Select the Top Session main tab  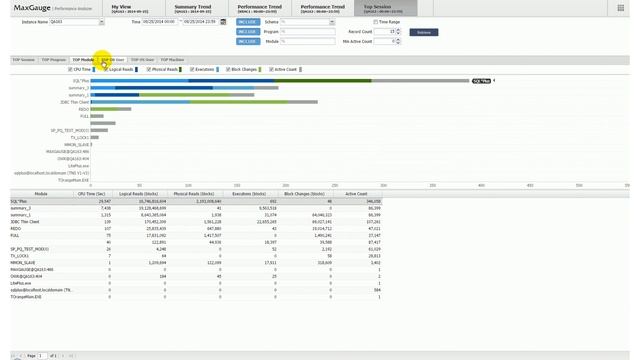click(386, 9)
